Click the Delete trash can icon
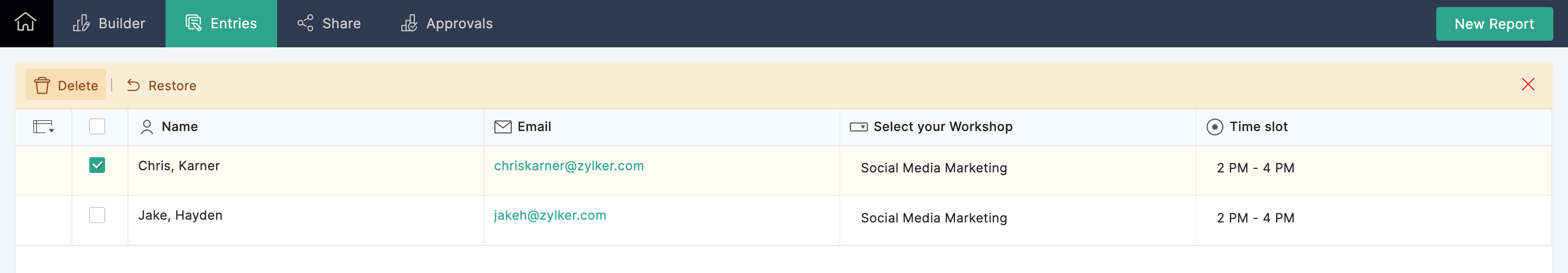The height and width of the screenshot is (273, 1568). (42, 85)
